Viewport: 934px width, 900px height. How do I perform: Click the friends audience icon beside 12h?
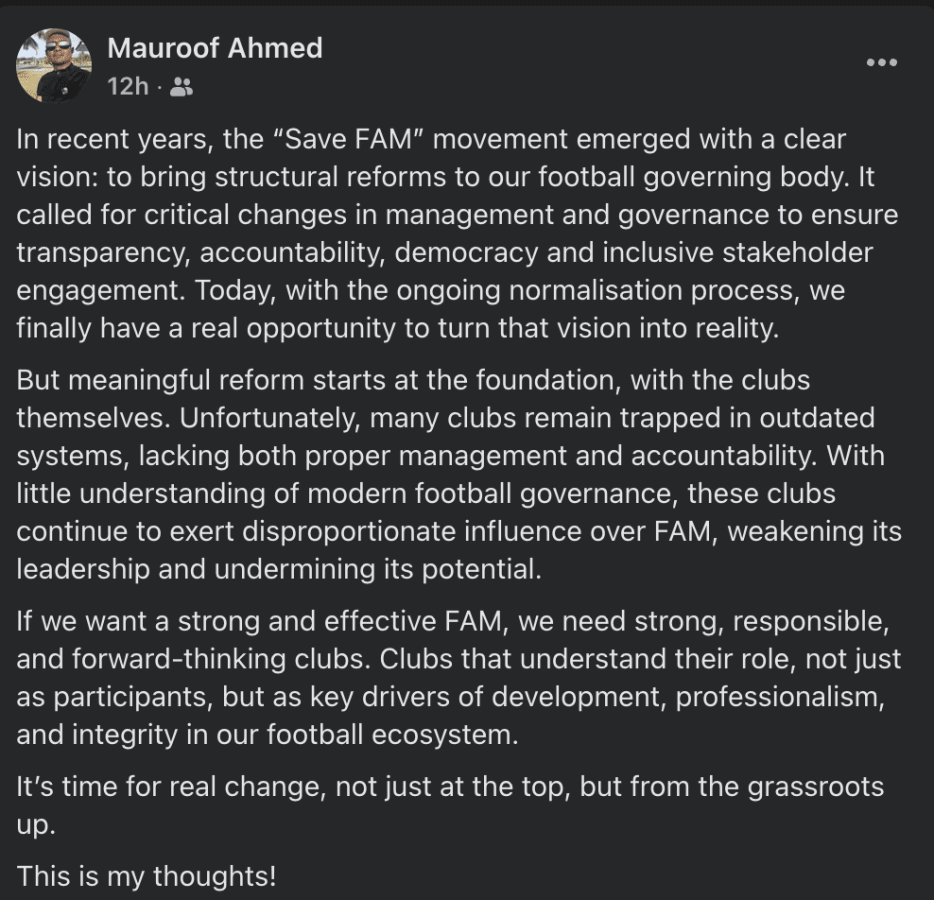click(181, 87)
